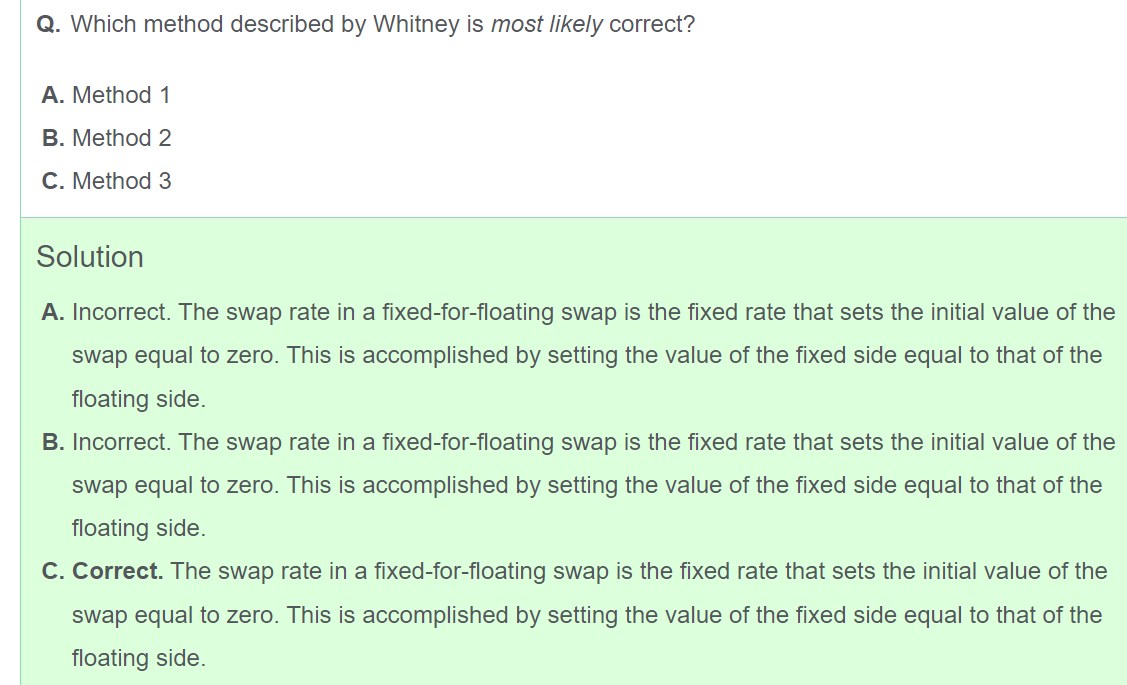Click the bold "Q." question label
1127x685 pixels.
coord(48,25)
